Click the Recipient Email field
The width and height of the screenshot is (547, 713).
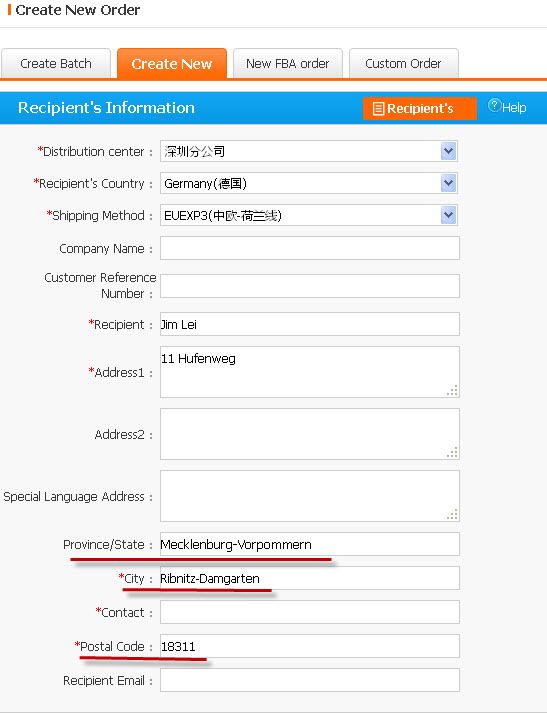pyautogui.click(x=310, y=680)
